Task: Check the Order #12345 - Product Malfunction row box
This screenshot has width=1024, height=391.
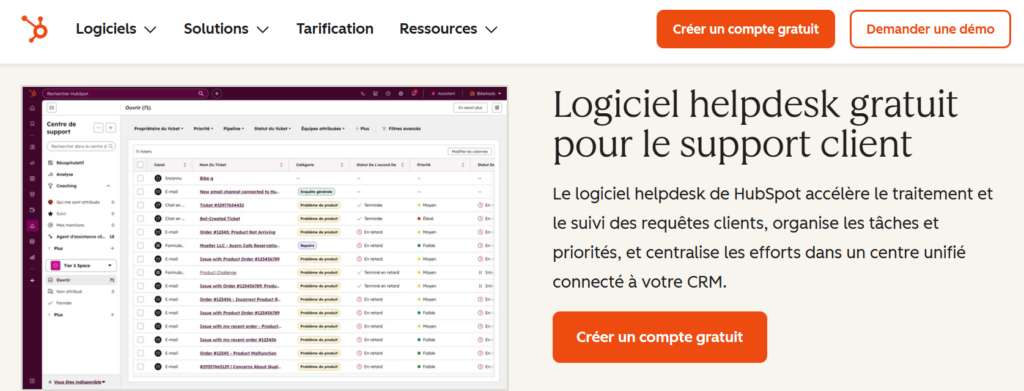Action: pyautogui.click(x=140, y=353)
